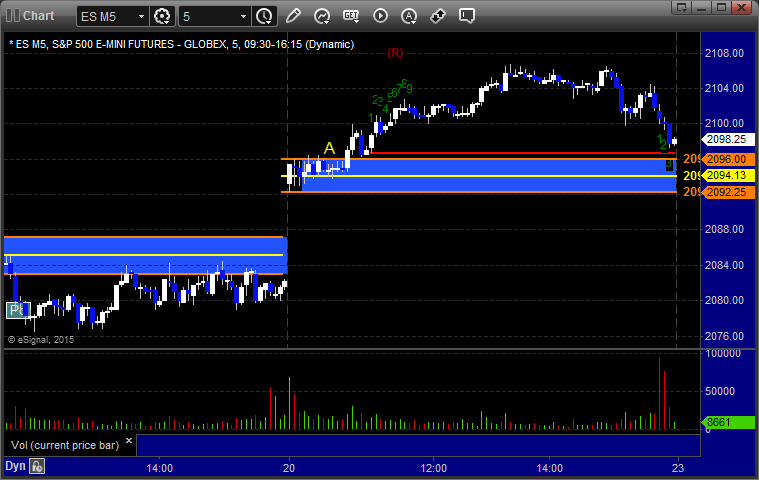This screenshot has height=480, width=759.
Task: Click the 50000 volume axis label
Action: pos(720,391)
